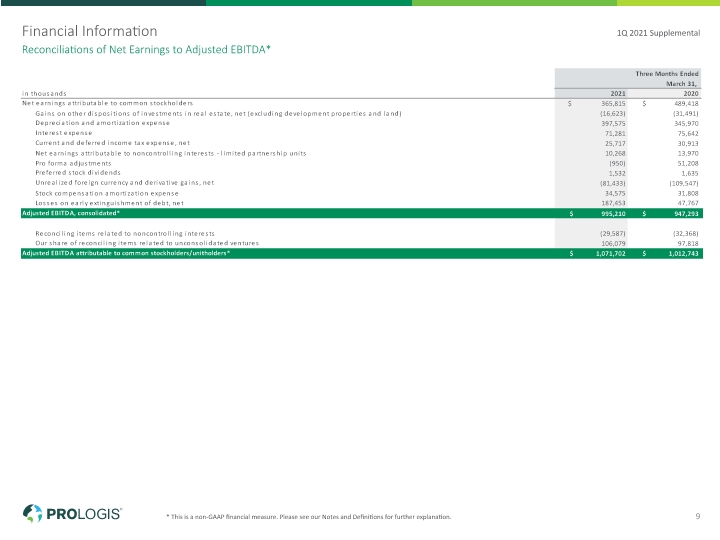This screenshot has width=720, height=540.
Task: Click the Adjusted EBITDA attributable to common stockholders row
Action: [361, 253]
